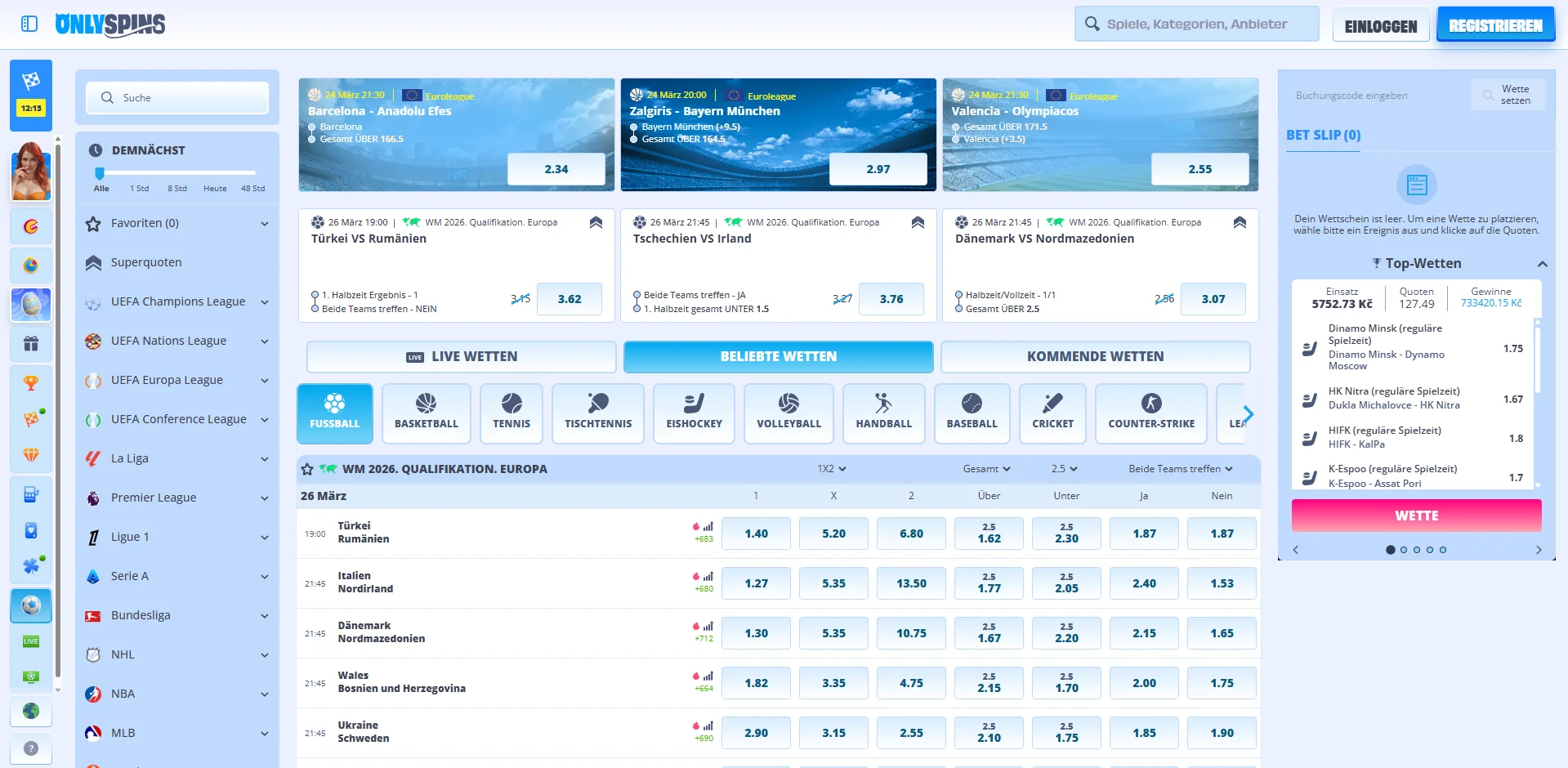Open the Eishockey sport category
The width and height of the screenshot is (1568, 768).
coord(693,413)
